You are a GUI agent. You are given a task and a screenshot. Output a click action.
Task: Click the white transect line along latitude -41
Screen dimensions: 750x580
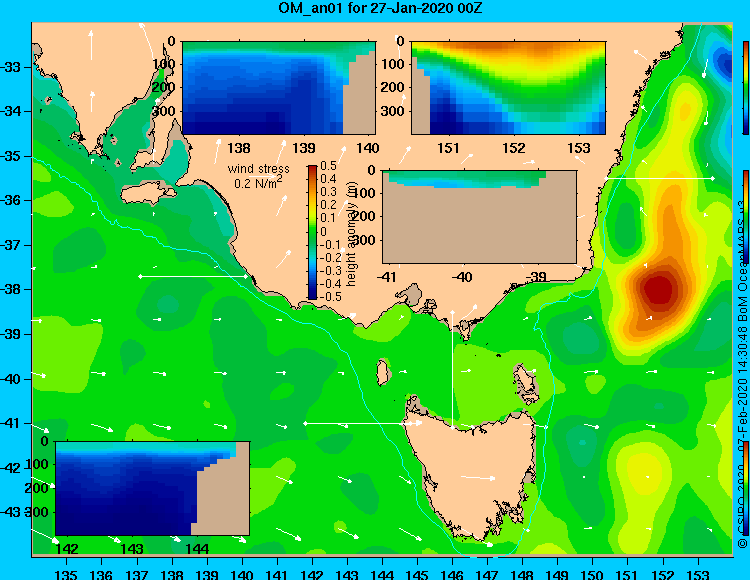coord(364,423)
